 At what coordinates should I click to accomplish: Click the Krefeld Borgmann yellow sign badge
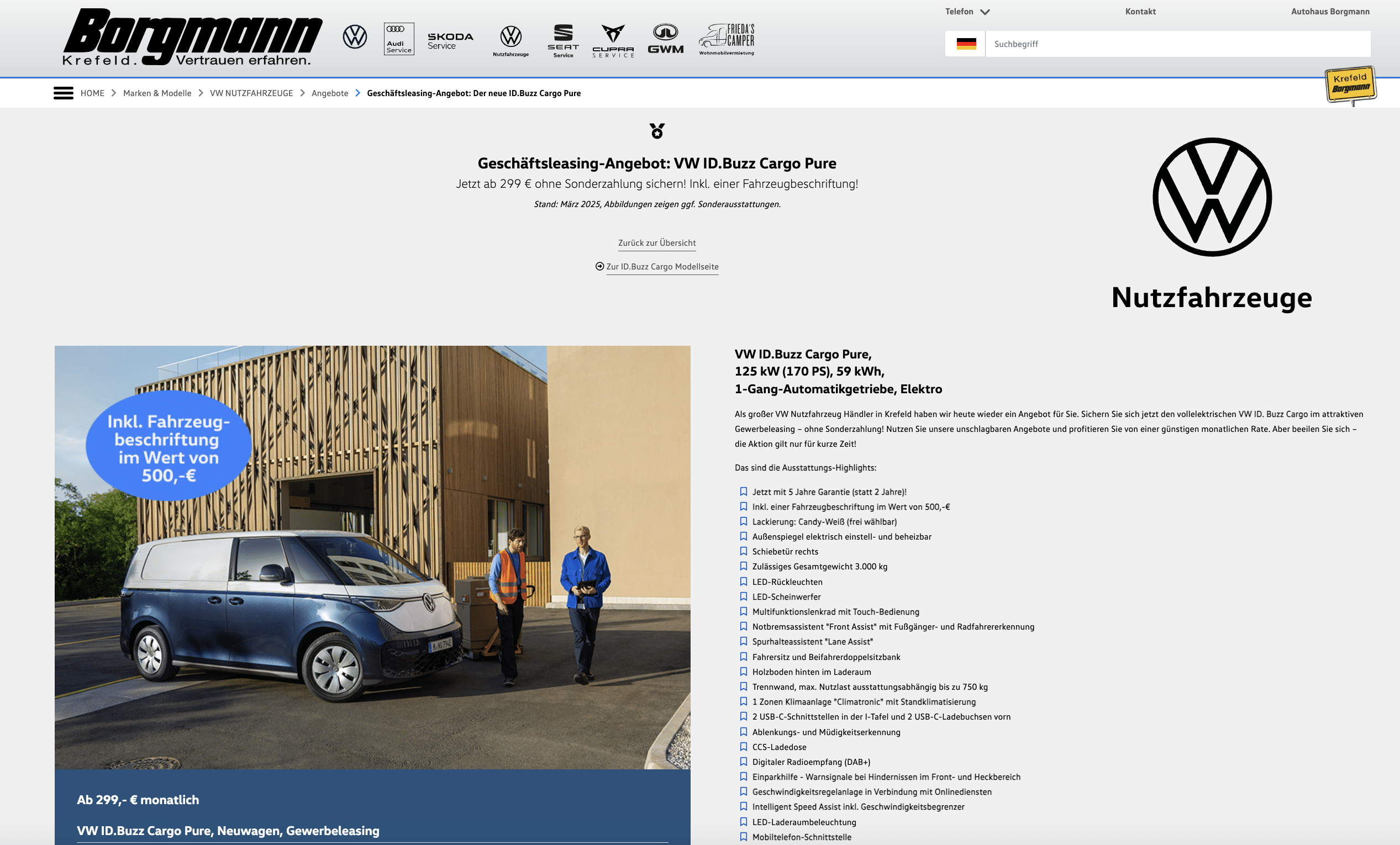[1351, 85]
